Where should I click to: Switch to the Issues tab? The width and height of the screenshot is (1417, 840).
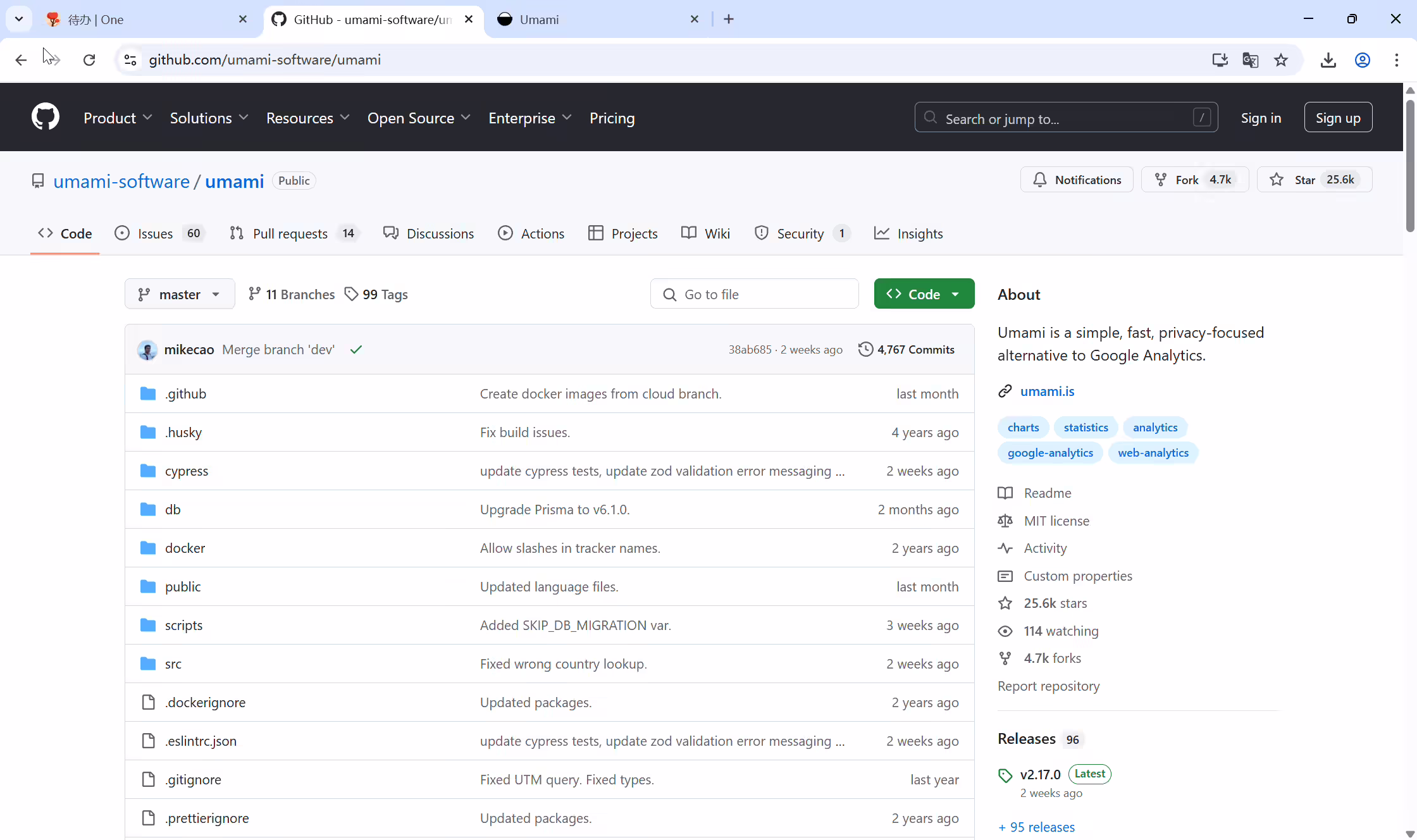click(x=159, y=233)
